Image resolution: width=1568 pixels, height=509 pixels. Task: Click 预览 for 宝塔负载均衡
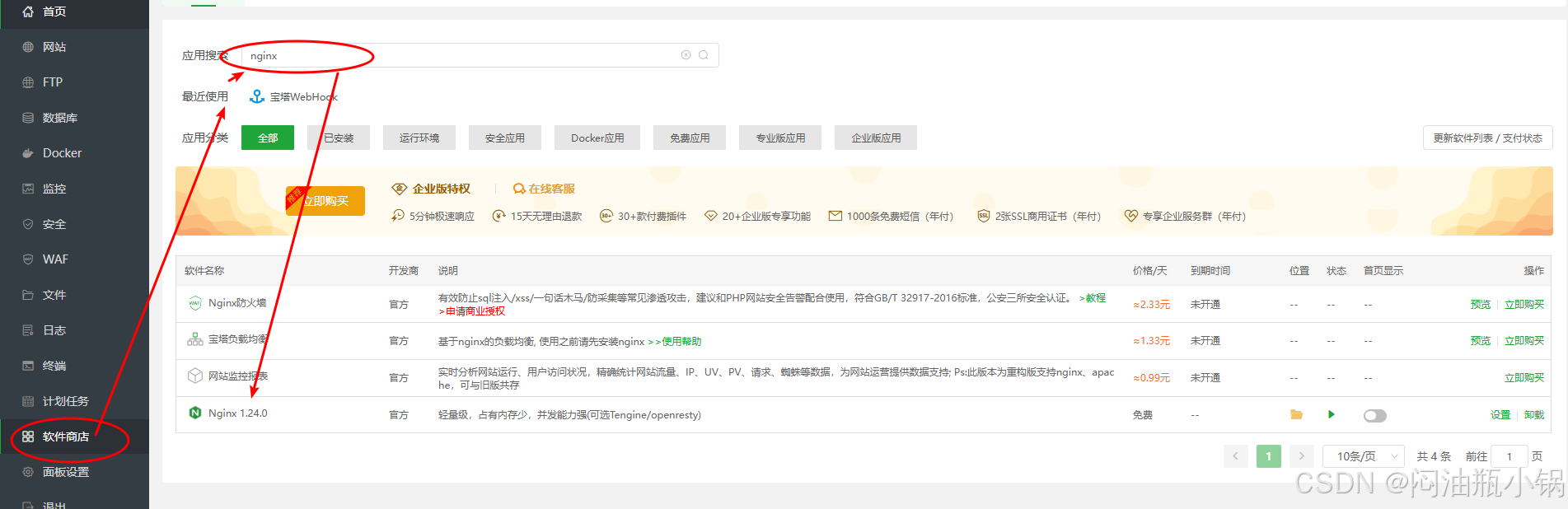(x=1481, y=341)
